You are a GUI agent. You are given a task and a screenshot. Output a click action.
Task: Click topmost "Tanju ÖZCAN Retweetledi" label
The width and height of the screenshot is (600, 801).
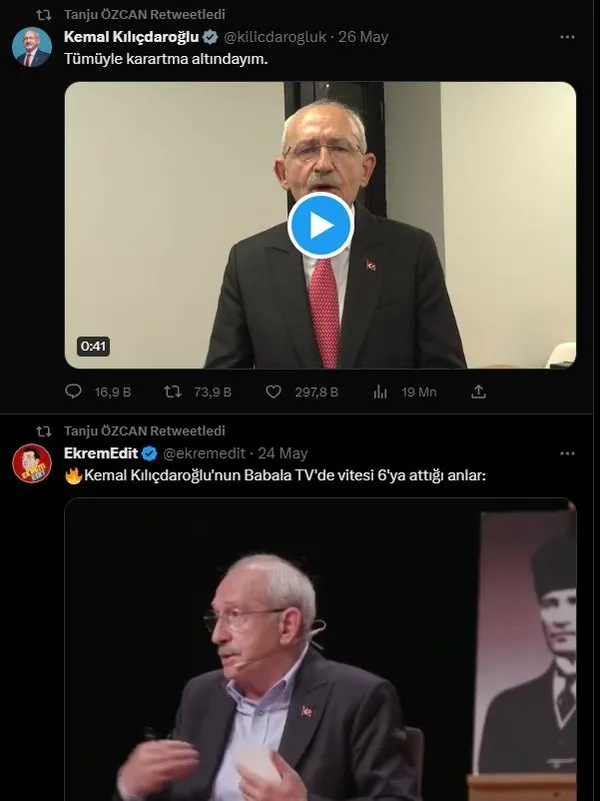click(144, 15)
